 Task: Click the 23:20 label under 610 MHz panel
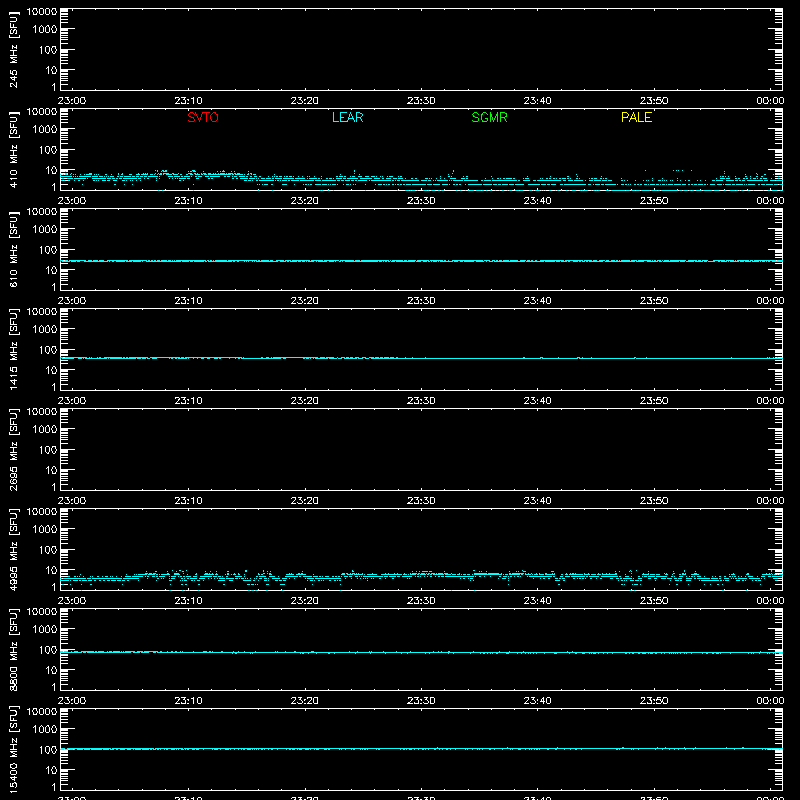tap(305, 301)
